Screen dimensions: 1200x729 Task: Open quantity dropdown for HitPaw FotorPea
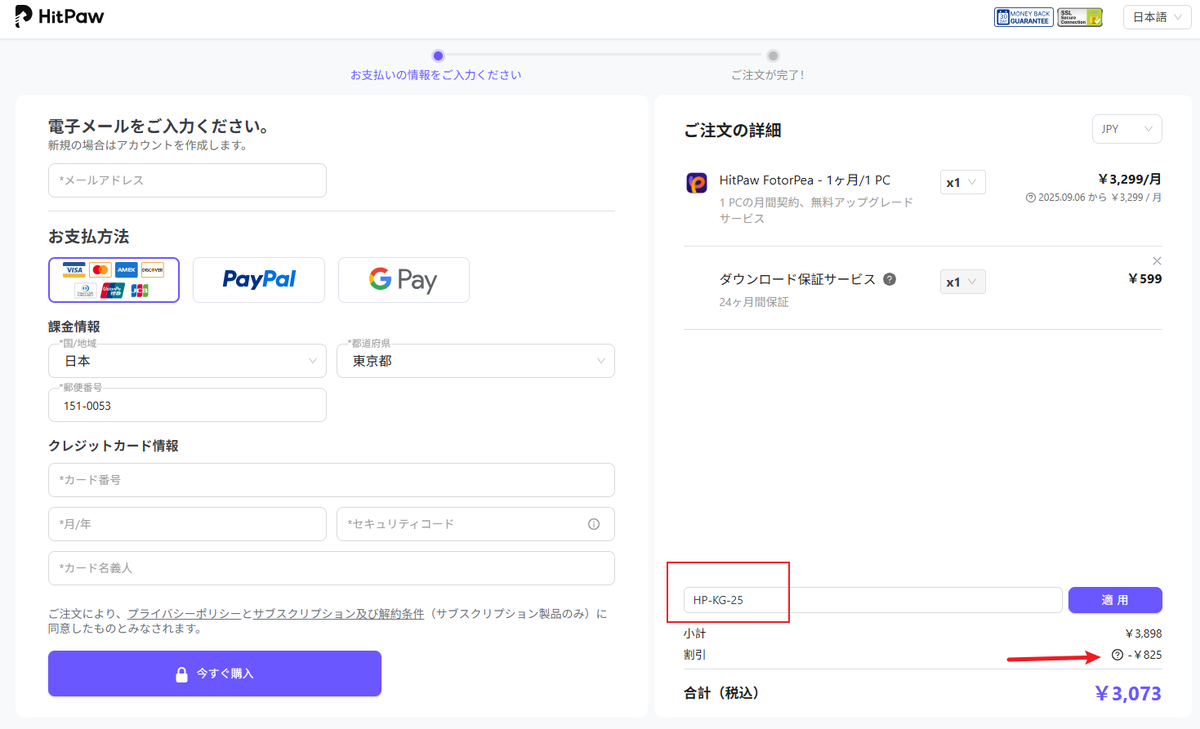[963, 182]
